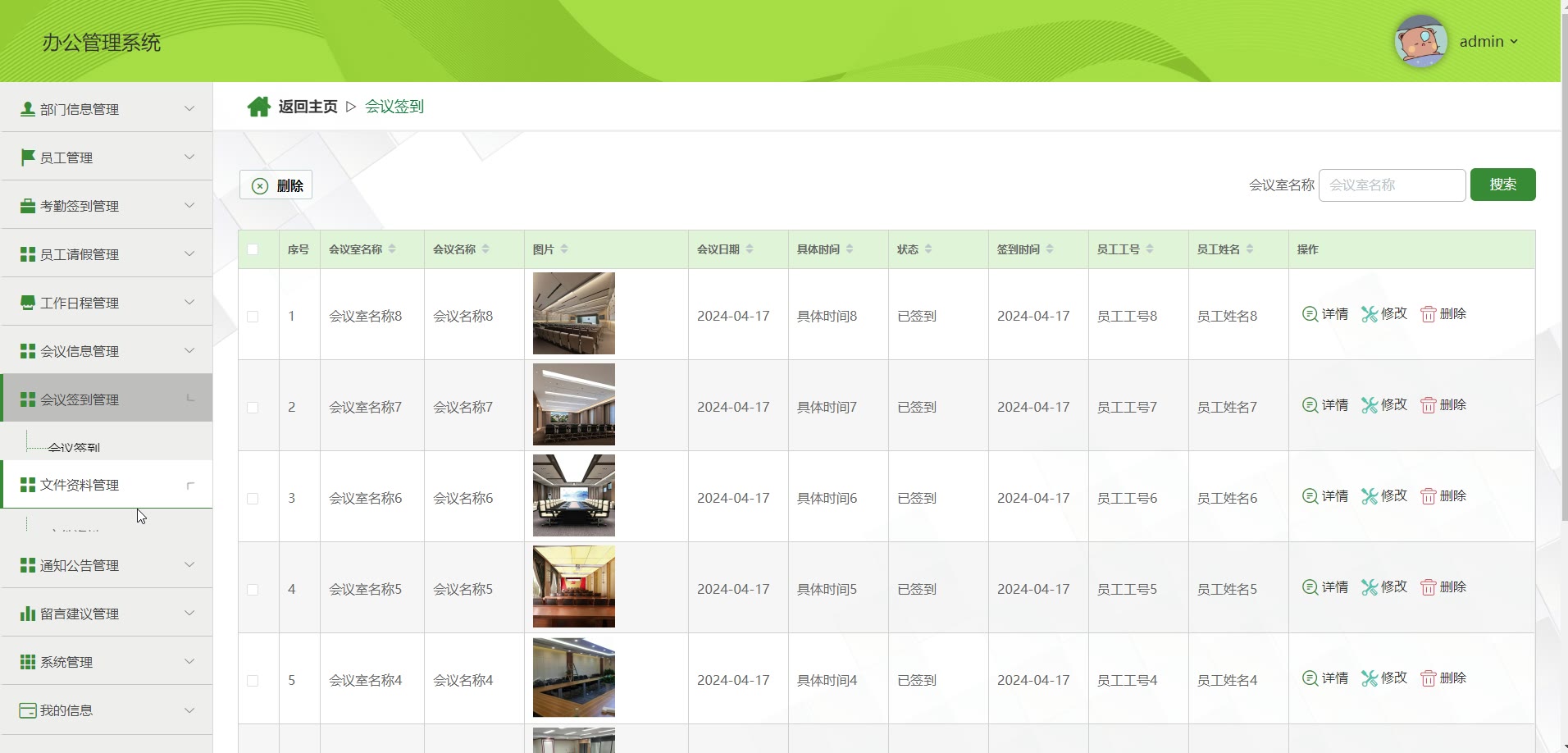Check the row 3 checkbox
The height and width of the screenshot is (753, 1568).
253,499
